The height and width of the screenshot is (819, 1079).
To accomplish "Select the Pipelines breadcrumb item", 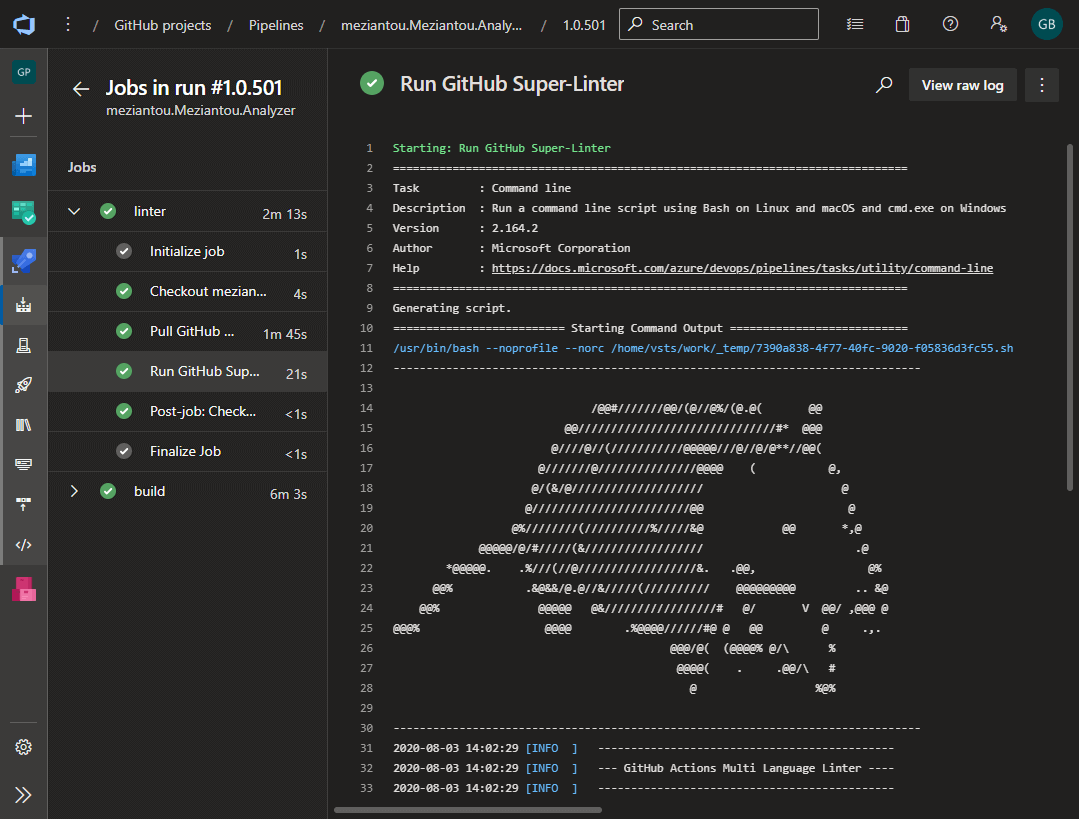I will [276, 25].
